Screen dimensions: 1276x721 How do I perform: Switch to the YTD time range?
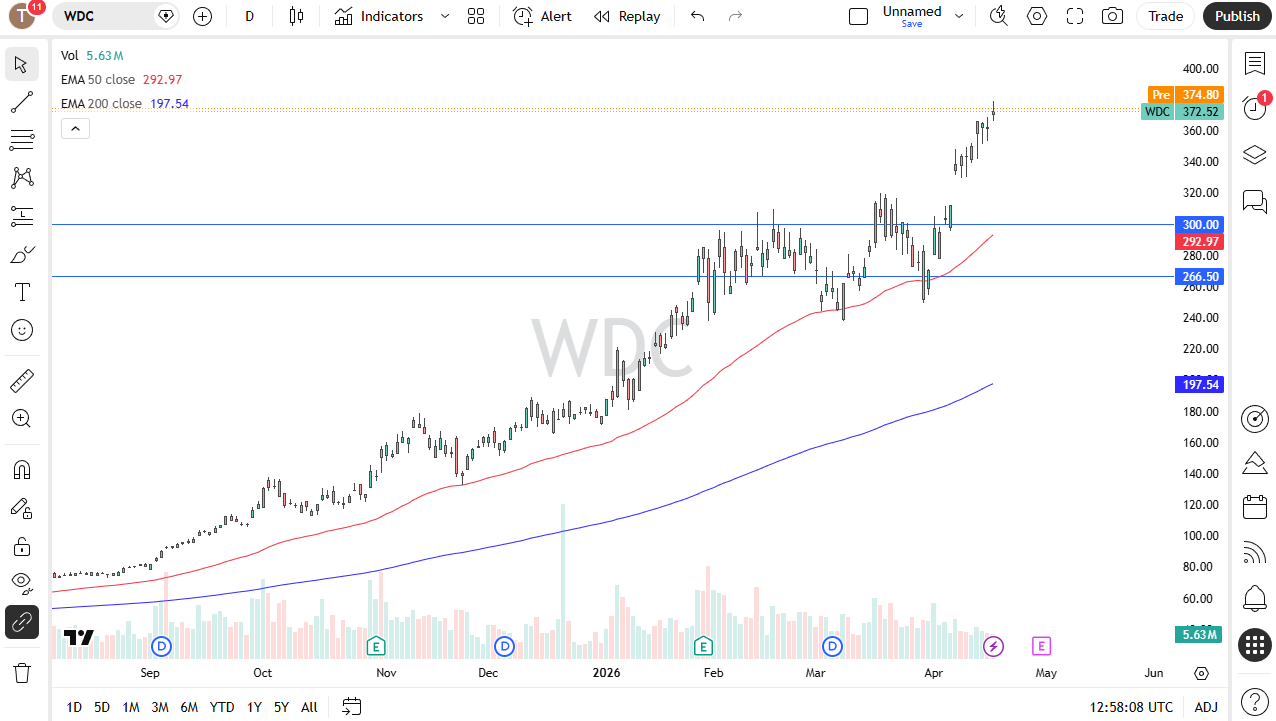(x=222, y=707)
